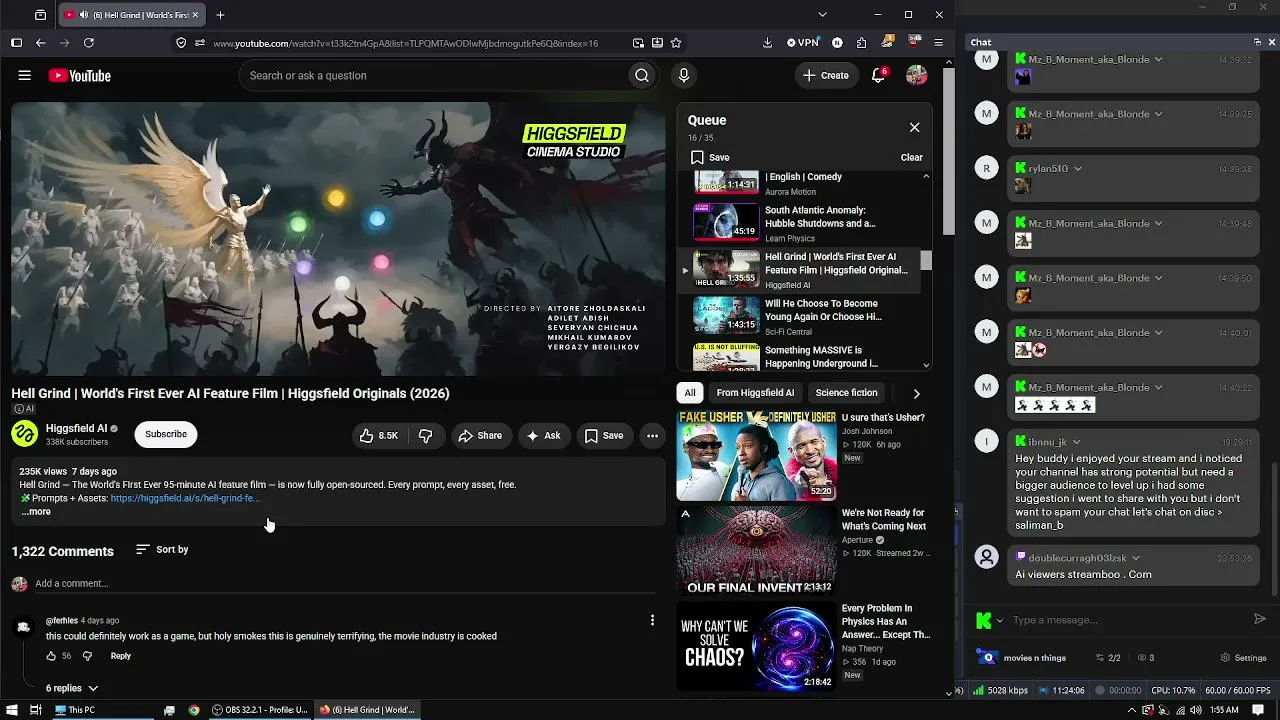Image resolution: width=1280 pixels, height=720 pixels.
Task: Select the 'Science fiction' filter chip
Action: pyautogui.click(x=846, y=393)
